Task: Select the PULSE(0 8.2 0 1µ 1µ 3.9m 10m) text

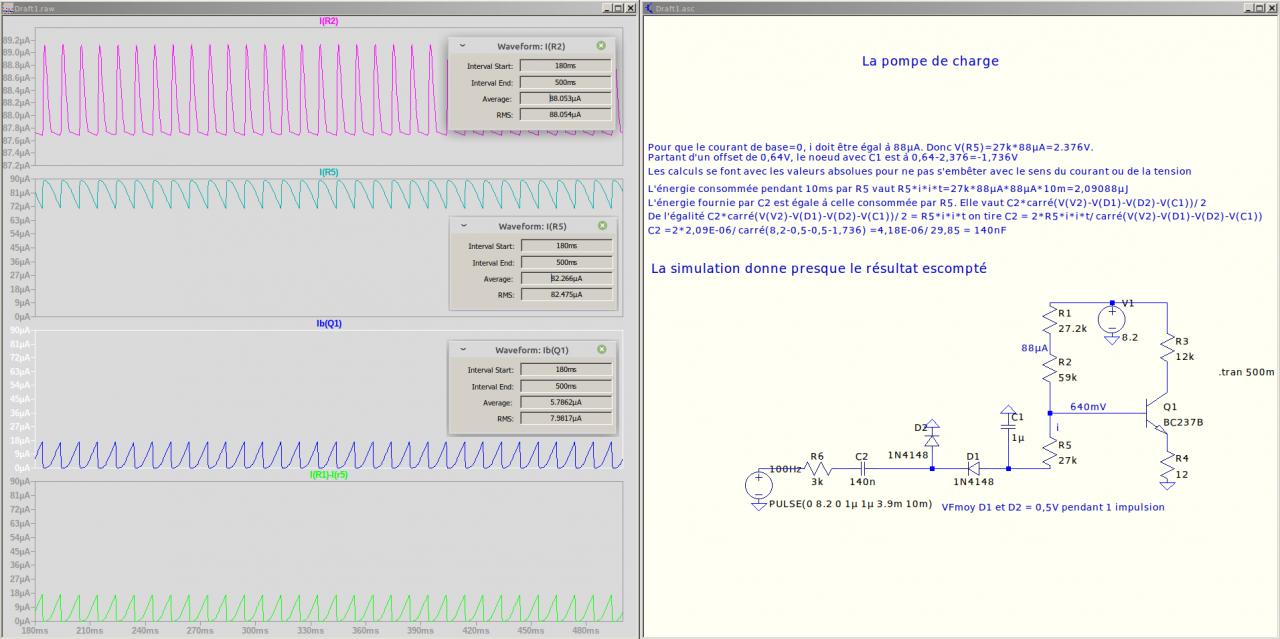Action: pyautogui.click(x=850, y=505)
